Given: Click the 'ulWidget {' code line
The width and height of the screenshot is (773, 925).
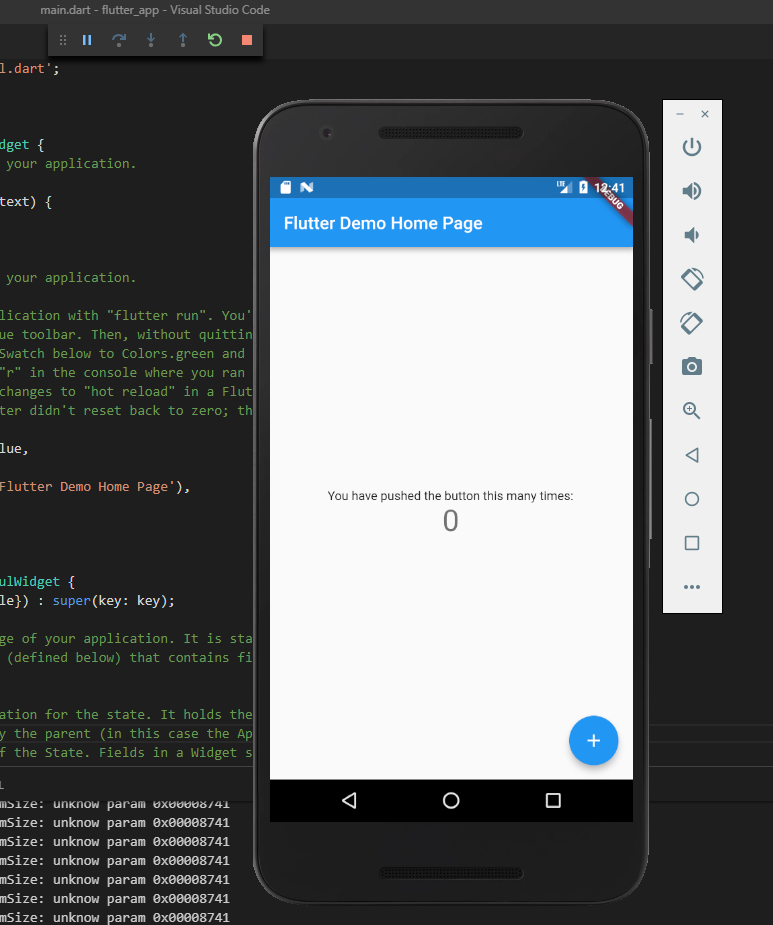Looking at the screenshot, I should tap(37, 582).
